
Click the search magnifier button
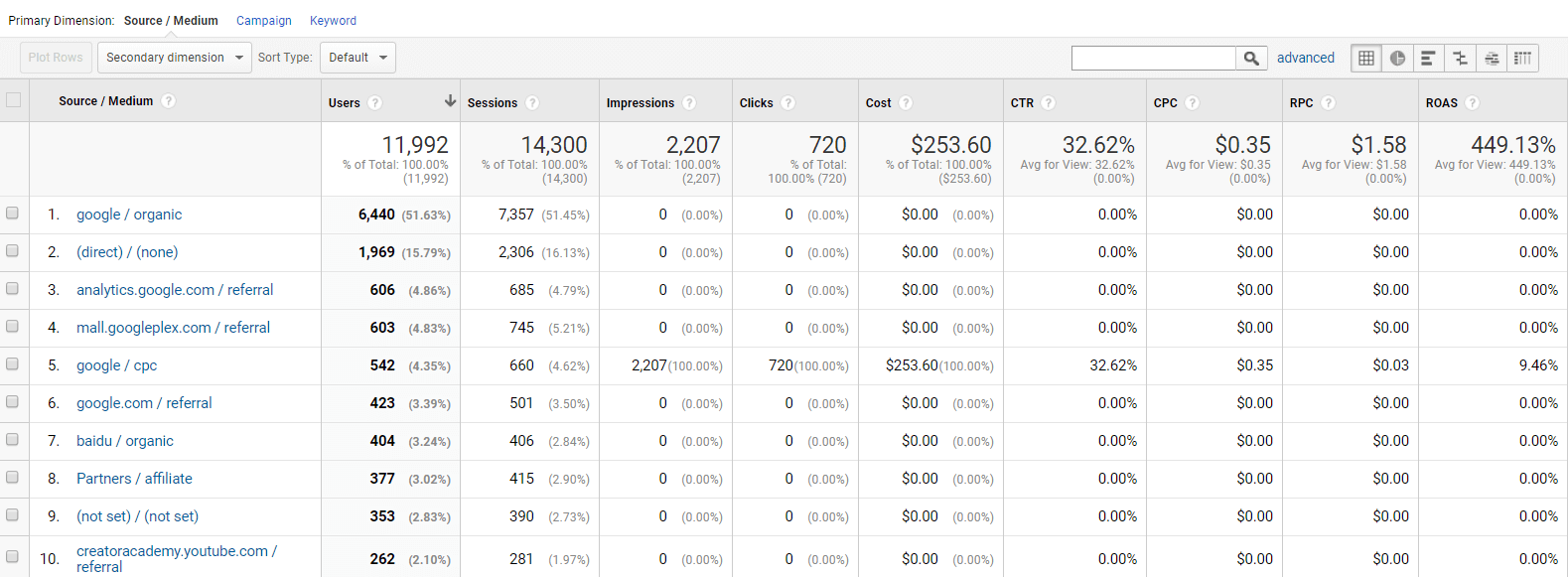tap(1251, 58)
